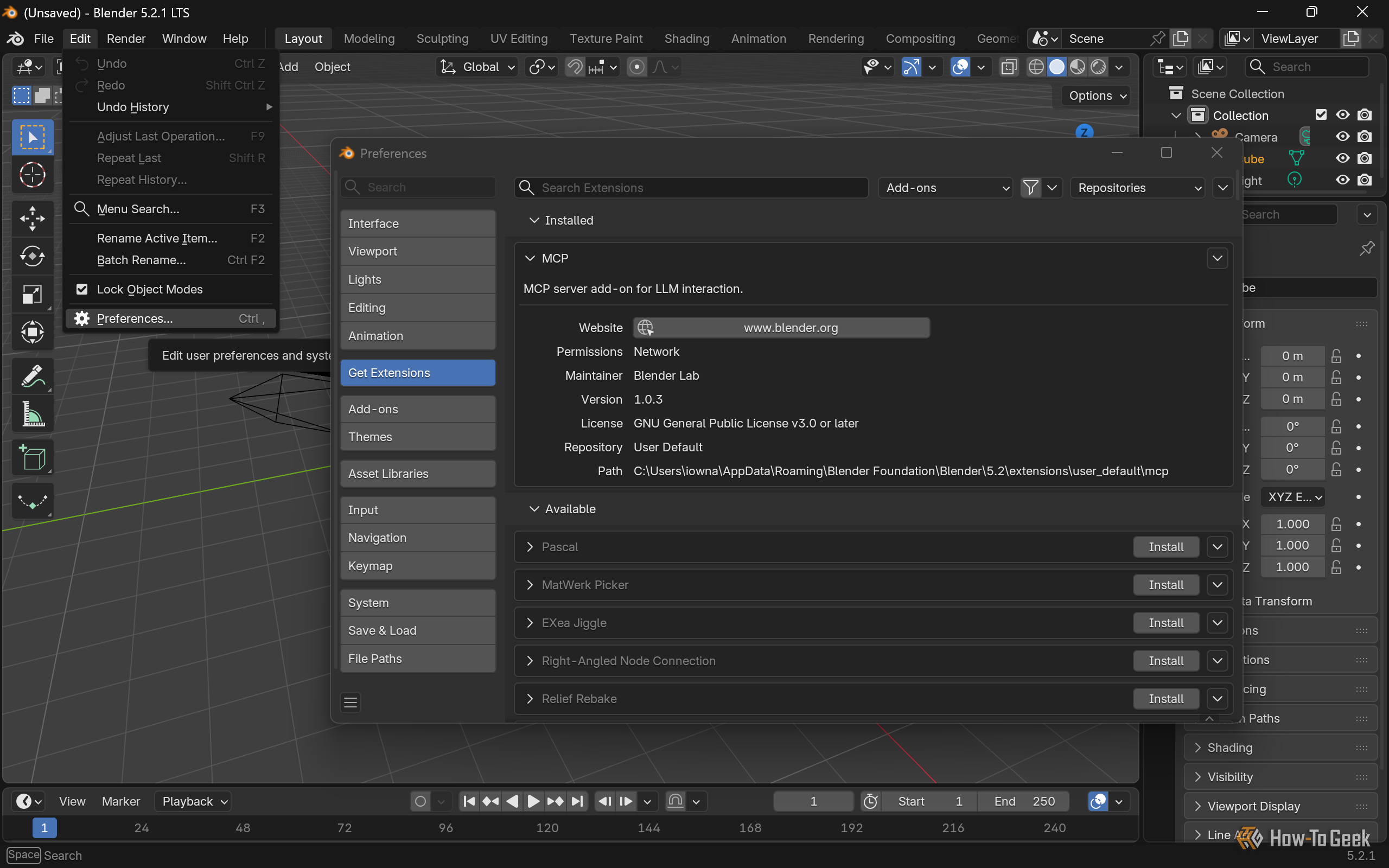Screen dimensions: 1389x868
Task: Open the www.blender.org website button
Action: click(781, 328)
